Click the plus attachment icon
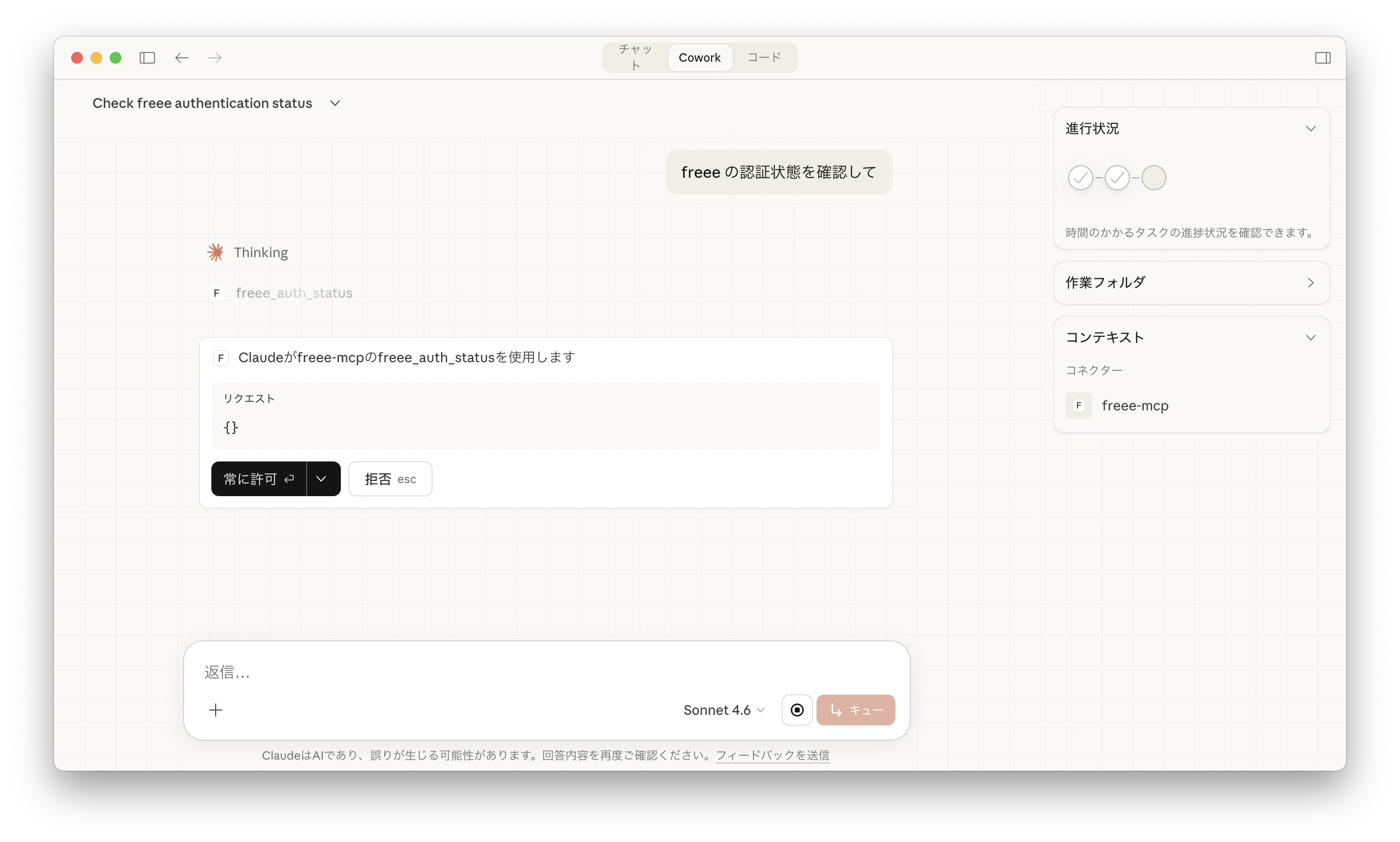The image size is (1400, 842). pyautogui.click(x=216, y=710)
